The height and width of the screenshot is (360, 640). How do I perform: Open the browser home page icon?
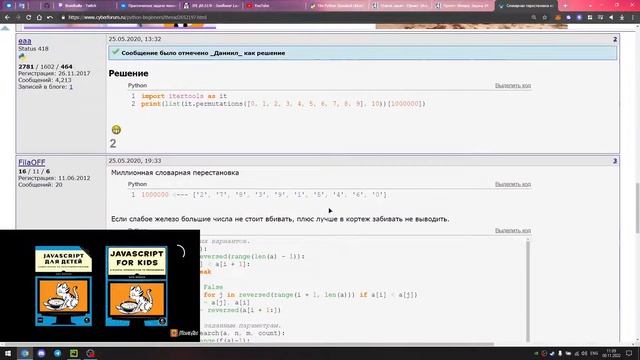click(x=39, y=18)
